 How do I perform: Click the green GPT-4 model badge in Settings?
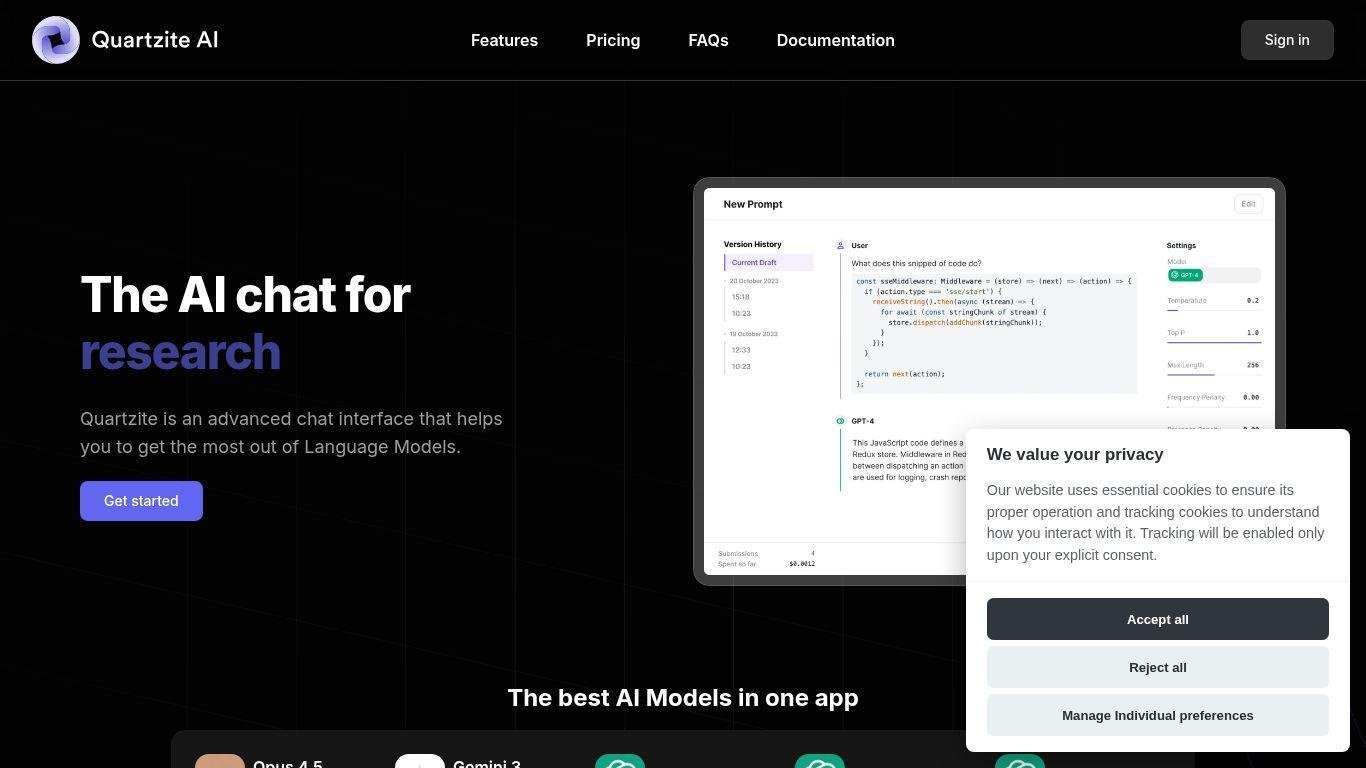(x=1185, y=275)
